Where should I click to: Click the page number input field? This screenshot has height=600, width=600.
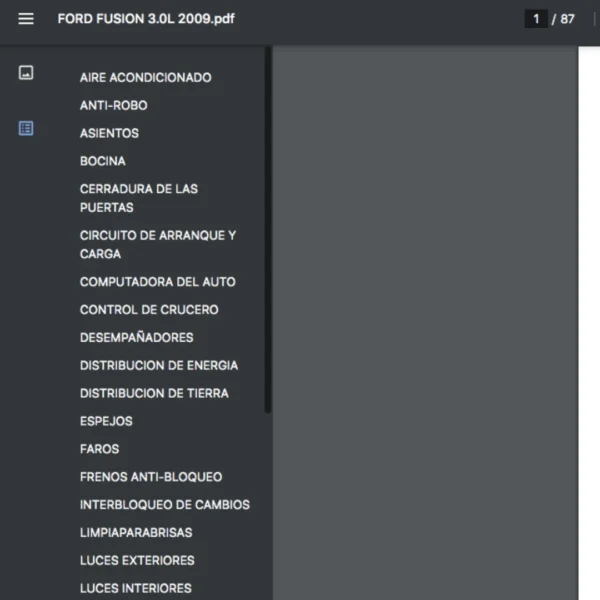[x=536, y=19]
